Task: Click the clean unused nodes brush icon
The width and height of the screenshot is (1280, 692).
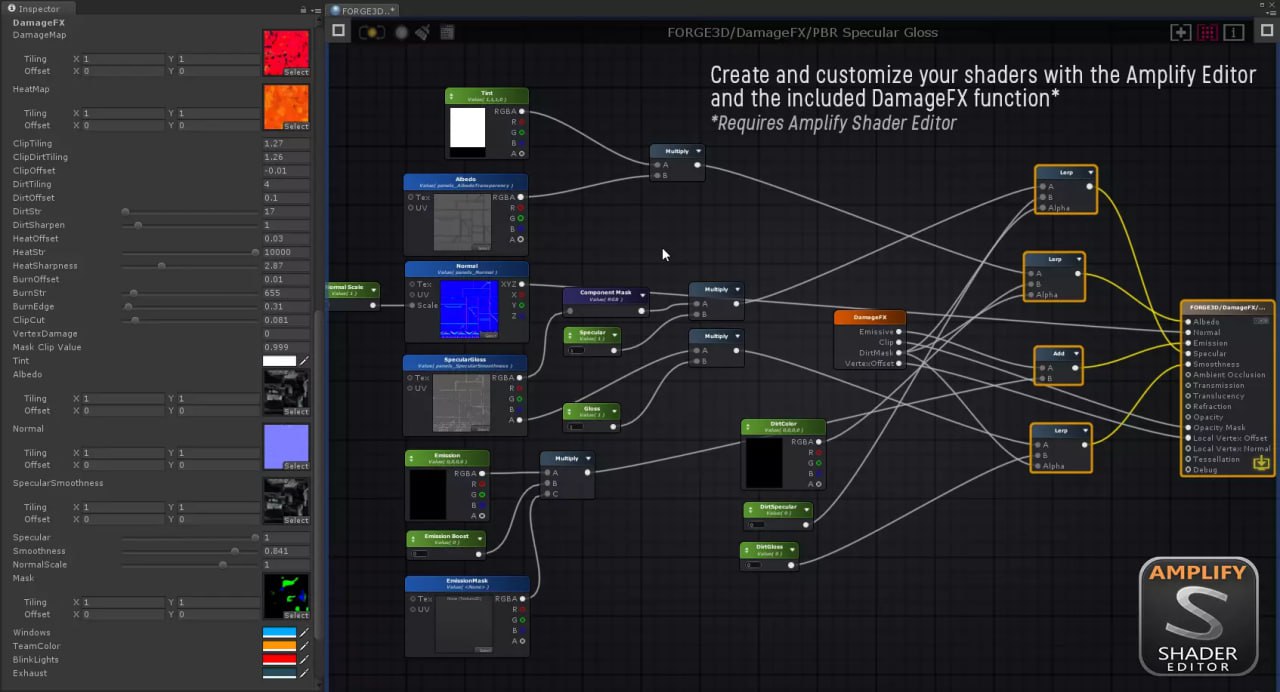Action: 422,32
